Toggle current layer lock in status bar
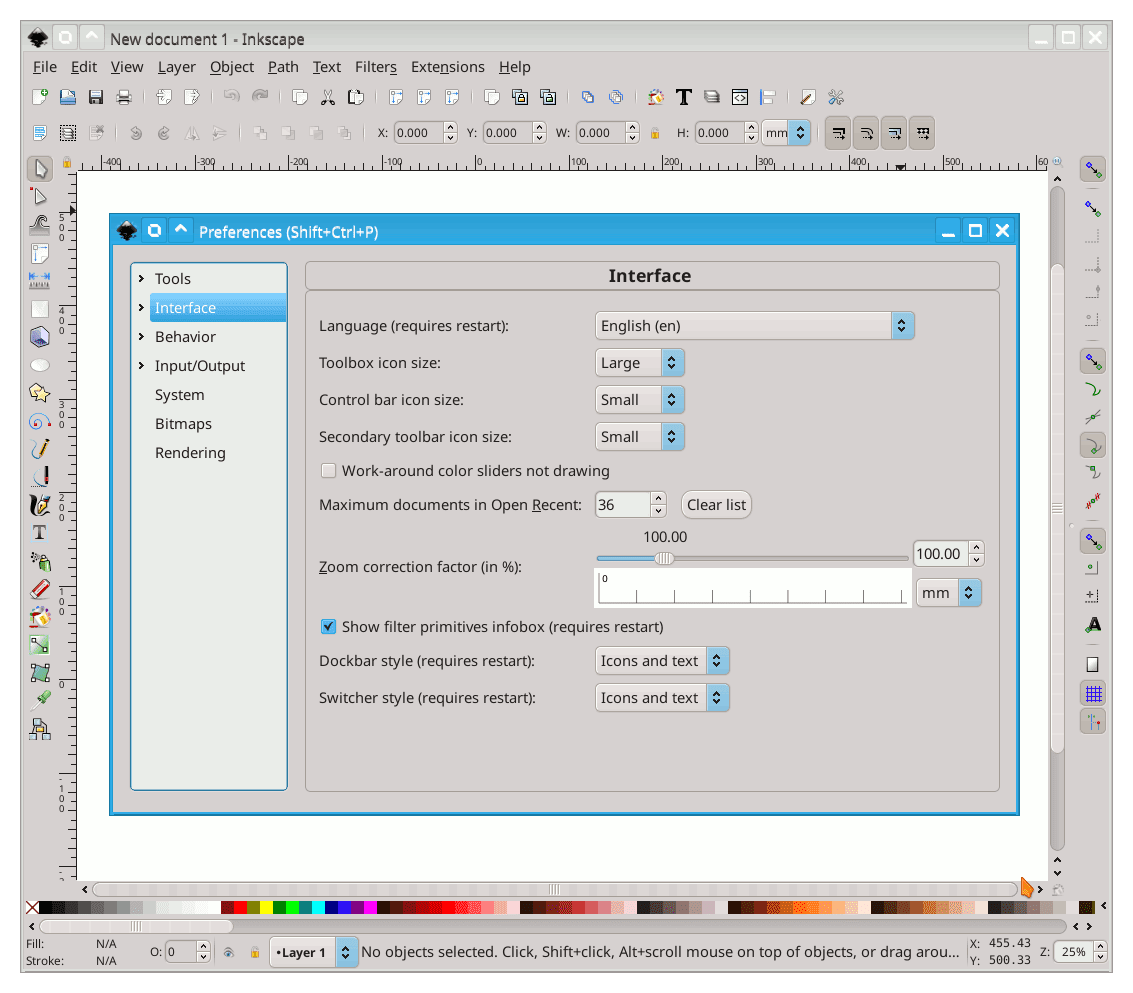The image size is (1133, 993). pyautogui.click(x=254, y=953)
